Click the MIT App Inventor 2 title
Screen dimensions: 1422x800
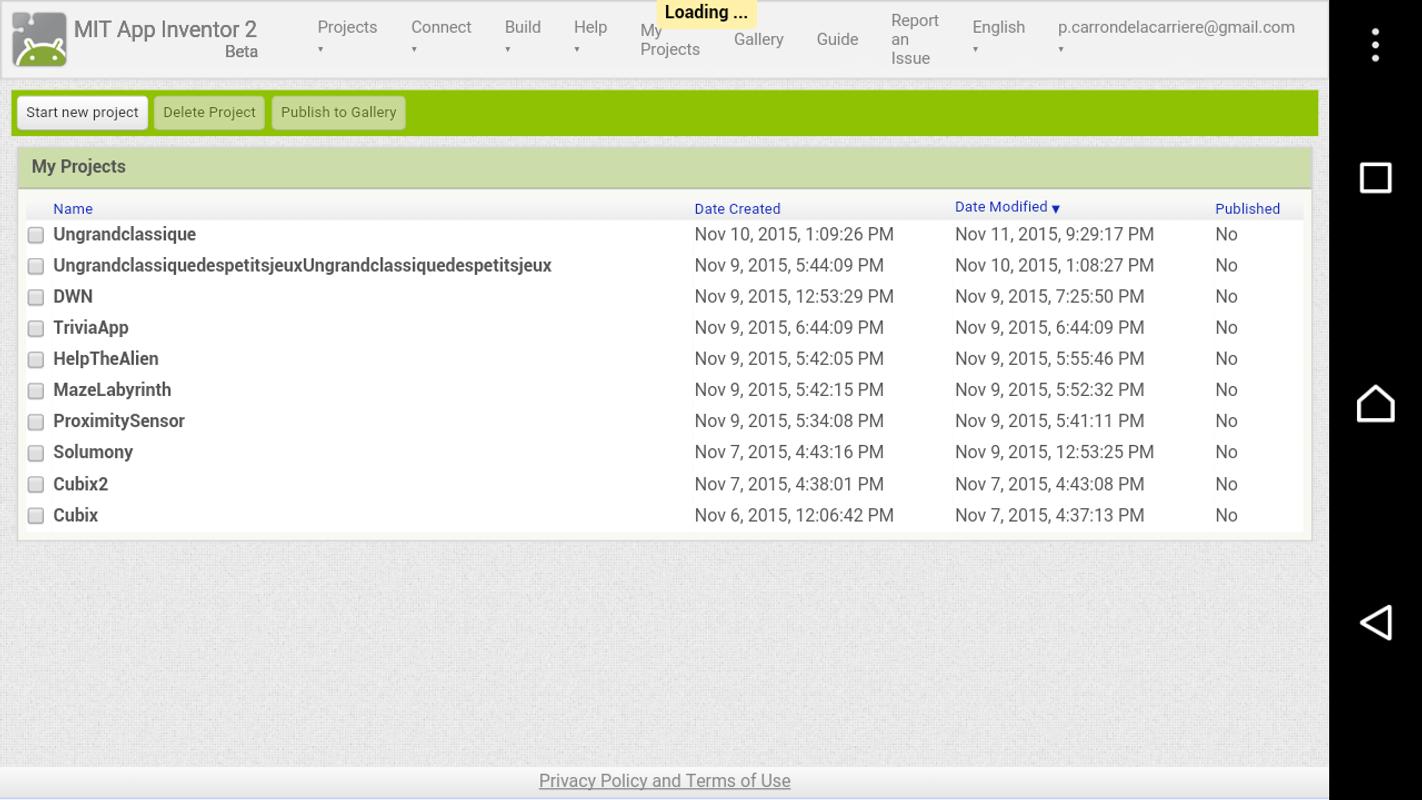(x=165, y=30)
